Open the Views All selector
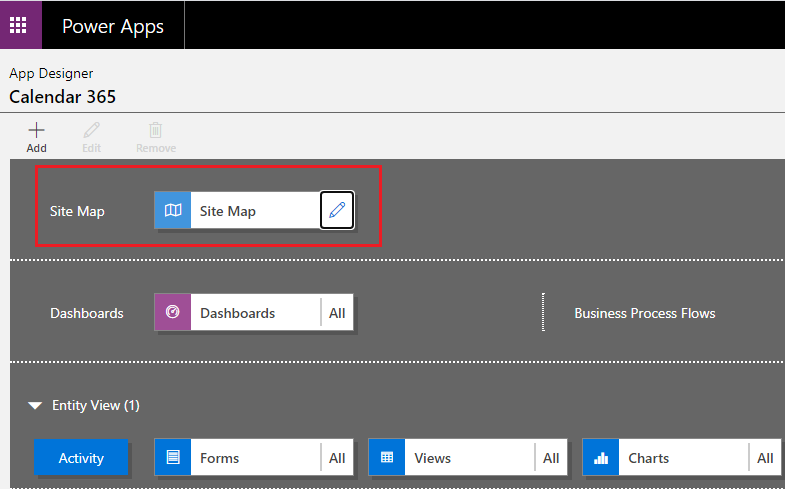Image resolution: width=785 pixels, height=489 pixels. tap(551, 458)
